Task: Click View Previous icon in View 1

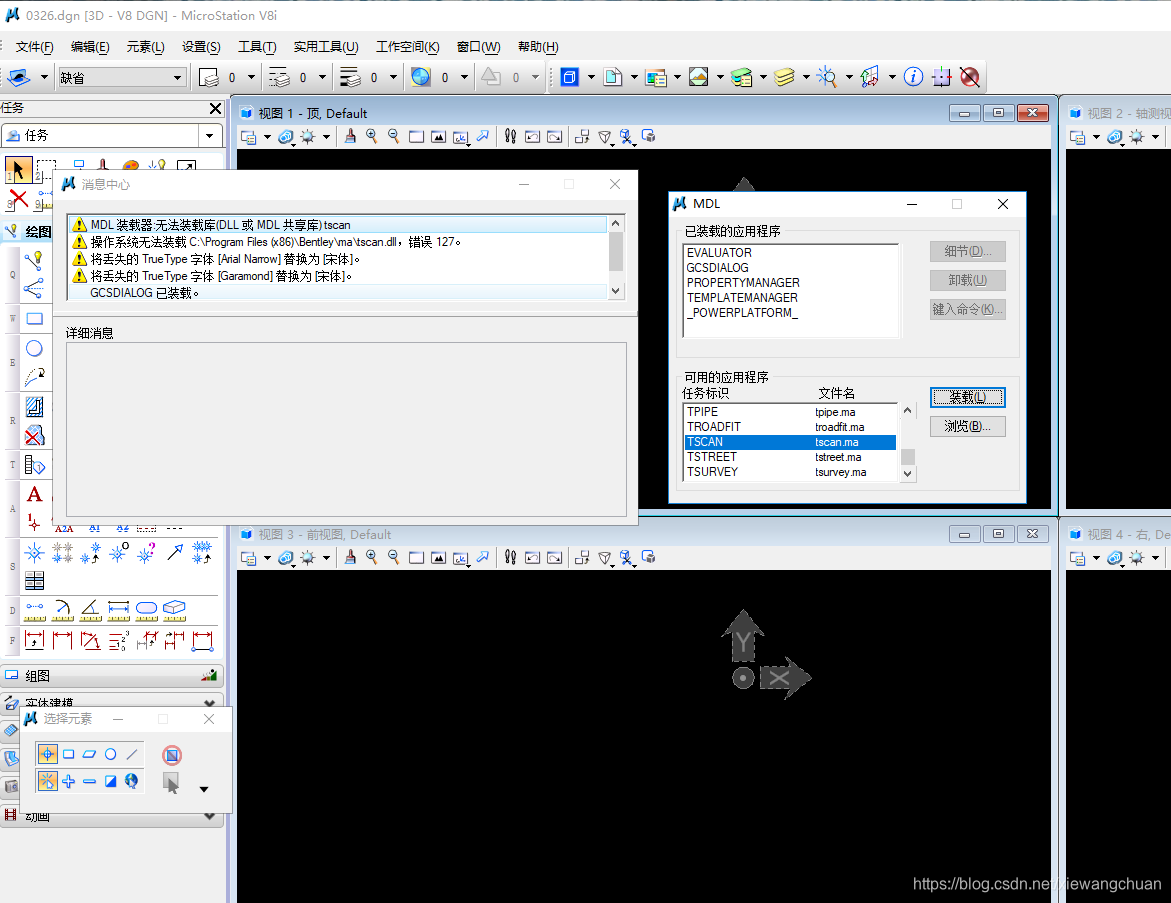Action: 532,137
